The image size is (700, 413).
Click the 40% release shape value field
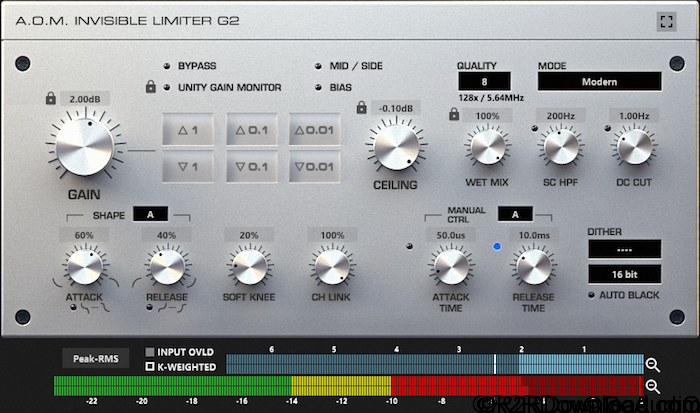click(167, 235)
